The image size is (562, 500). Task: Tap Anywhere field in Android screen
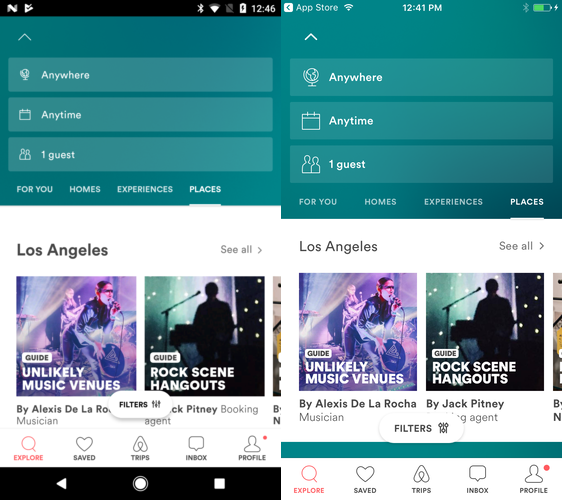click(140, 75)
